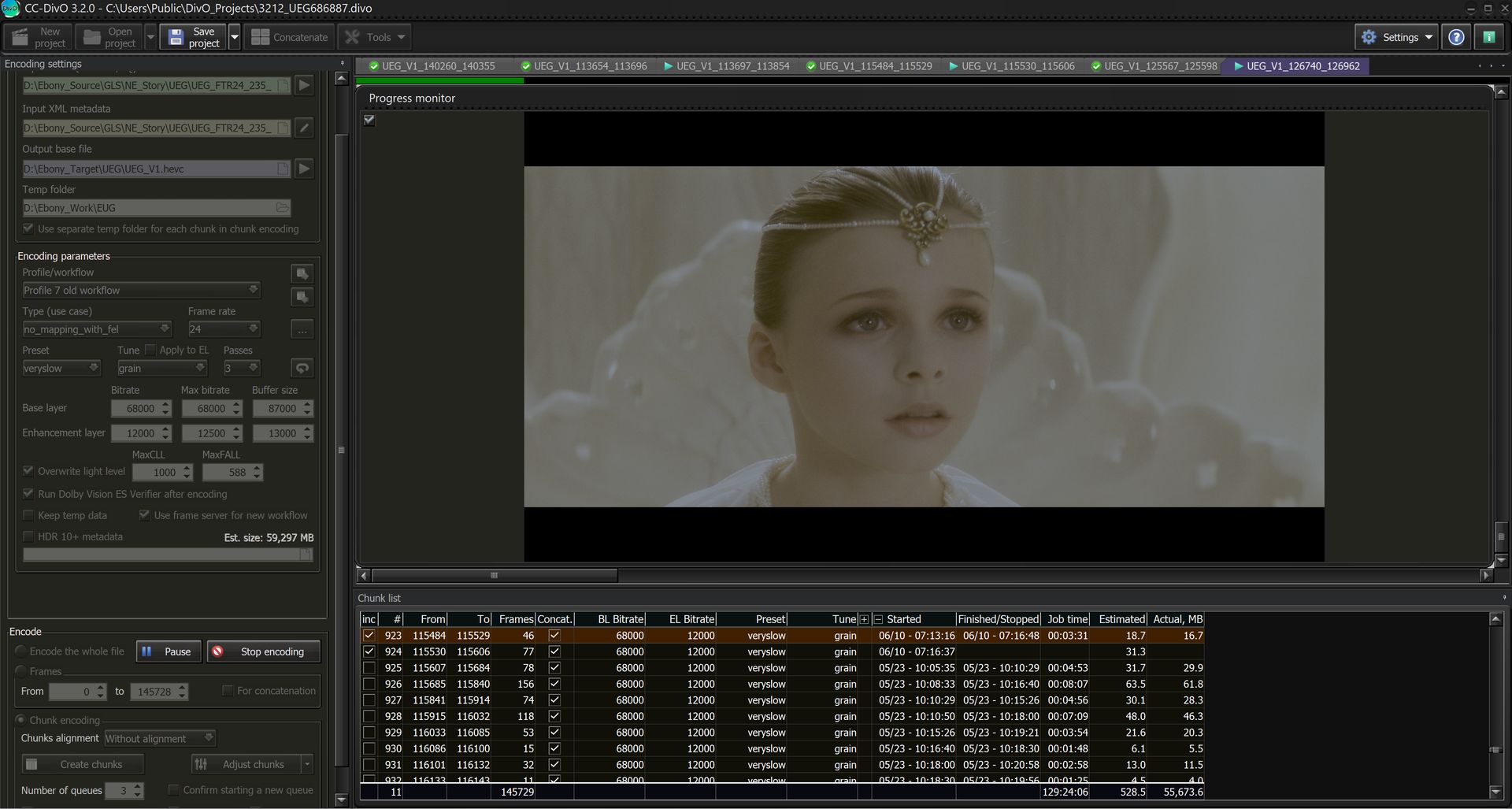1512x809 pixels.
Task: Click the Adjust chunks sliders icon
Action: (201, 763)
